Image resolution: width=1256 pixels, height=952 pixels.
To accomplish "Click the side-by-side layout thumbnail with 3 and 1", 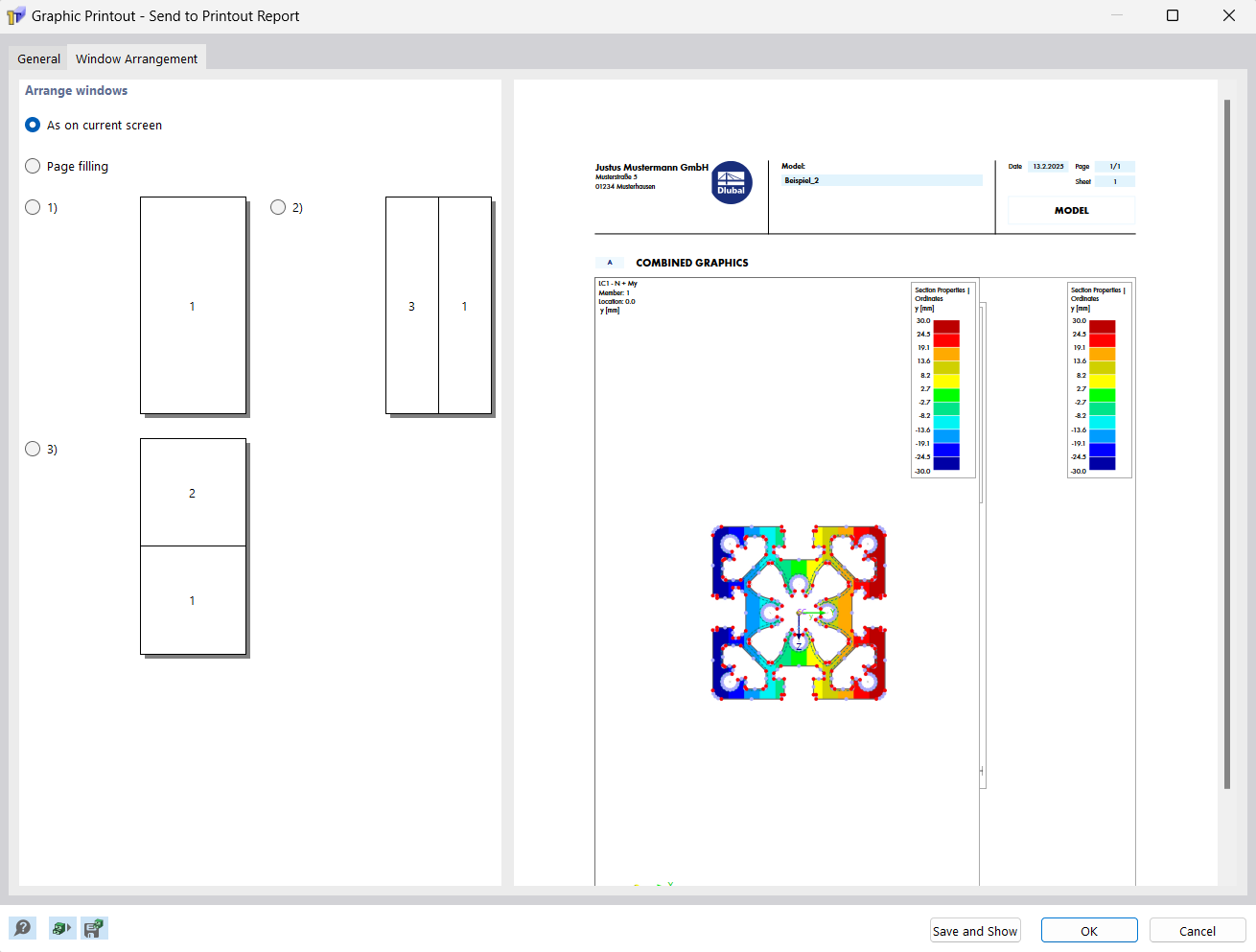I will (439, 306).
